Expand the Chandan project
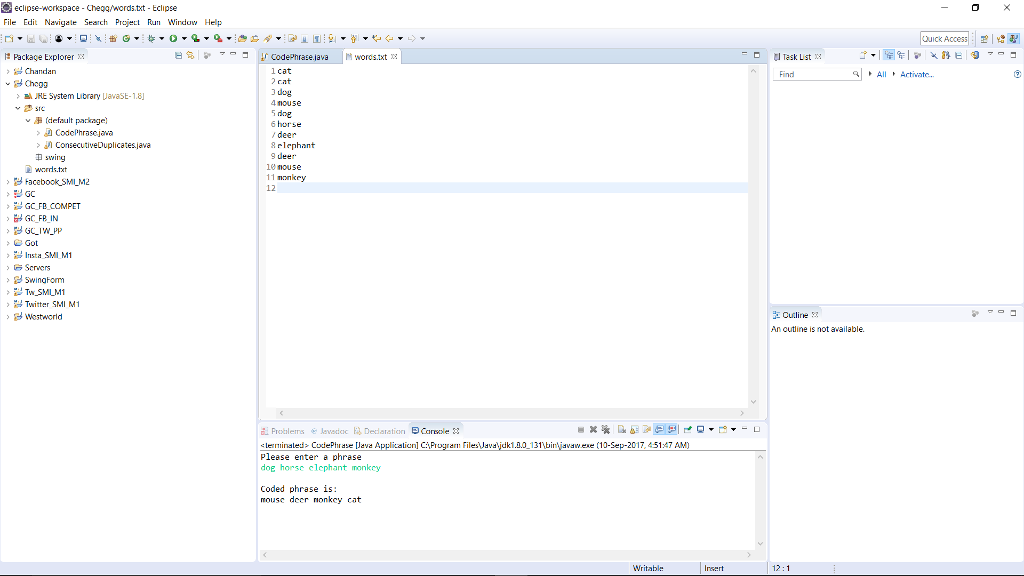 coord(8,71)
